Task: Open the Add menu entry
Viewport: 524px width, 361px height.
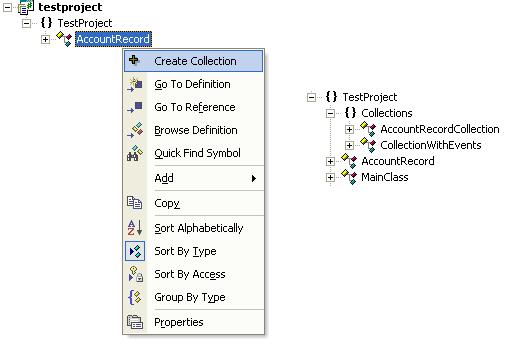Action: 193,178
